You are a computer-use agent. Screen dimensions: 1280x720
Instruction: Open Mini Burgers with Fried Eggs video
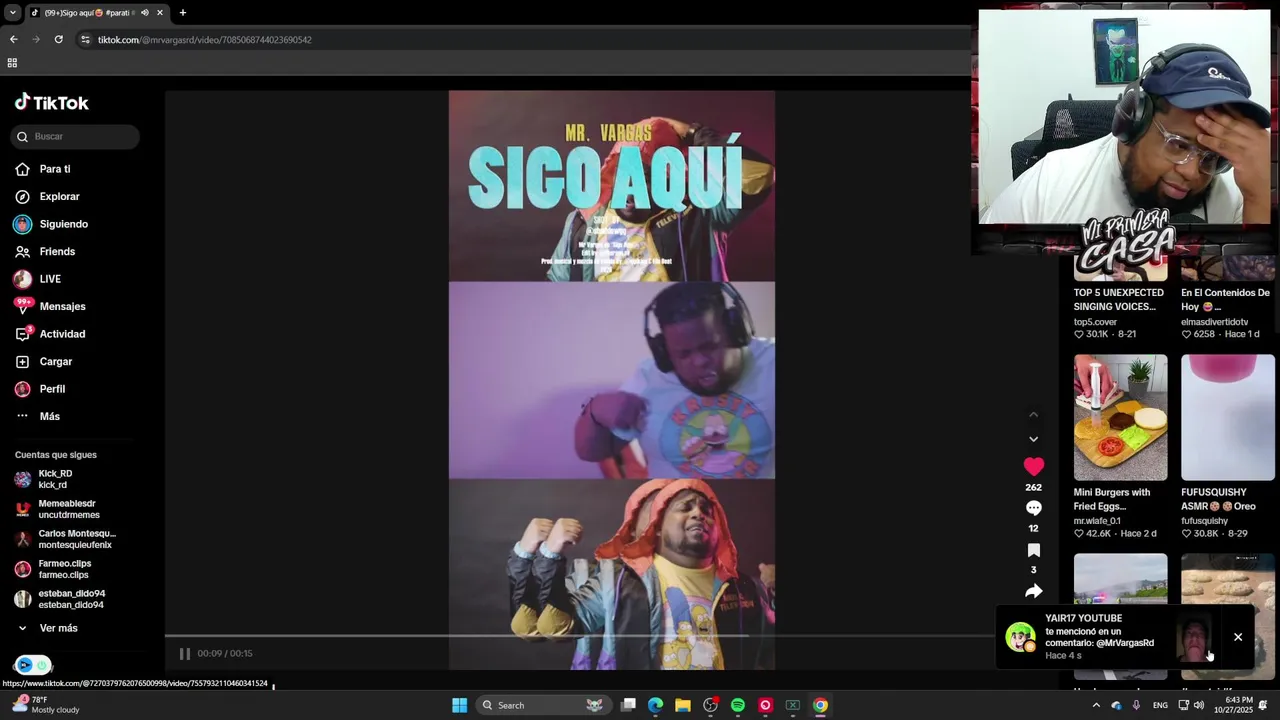coord(1120,417)
